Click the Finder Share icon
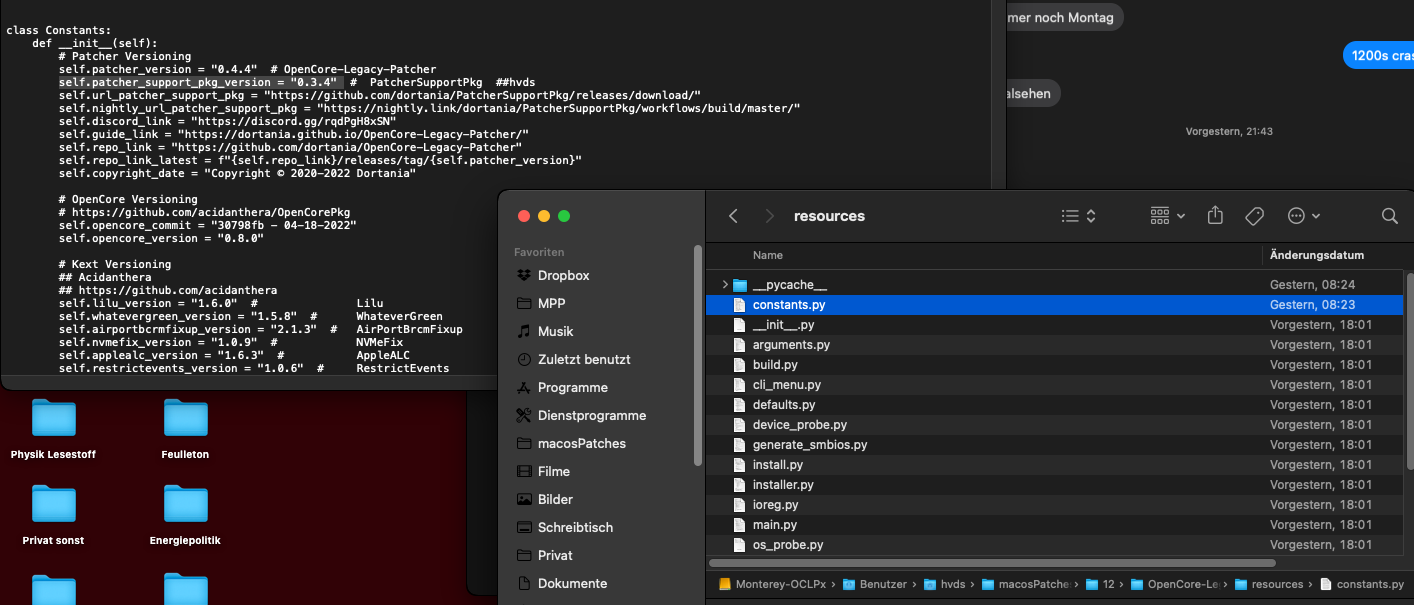The height and width of the screenshot is (605, 1414). click(1216, 216)
